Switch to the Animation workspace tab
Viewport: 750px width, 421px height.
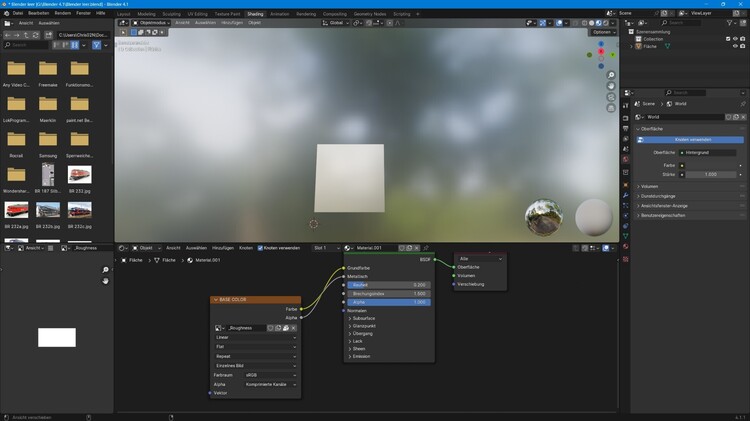[x=279, y=14]
